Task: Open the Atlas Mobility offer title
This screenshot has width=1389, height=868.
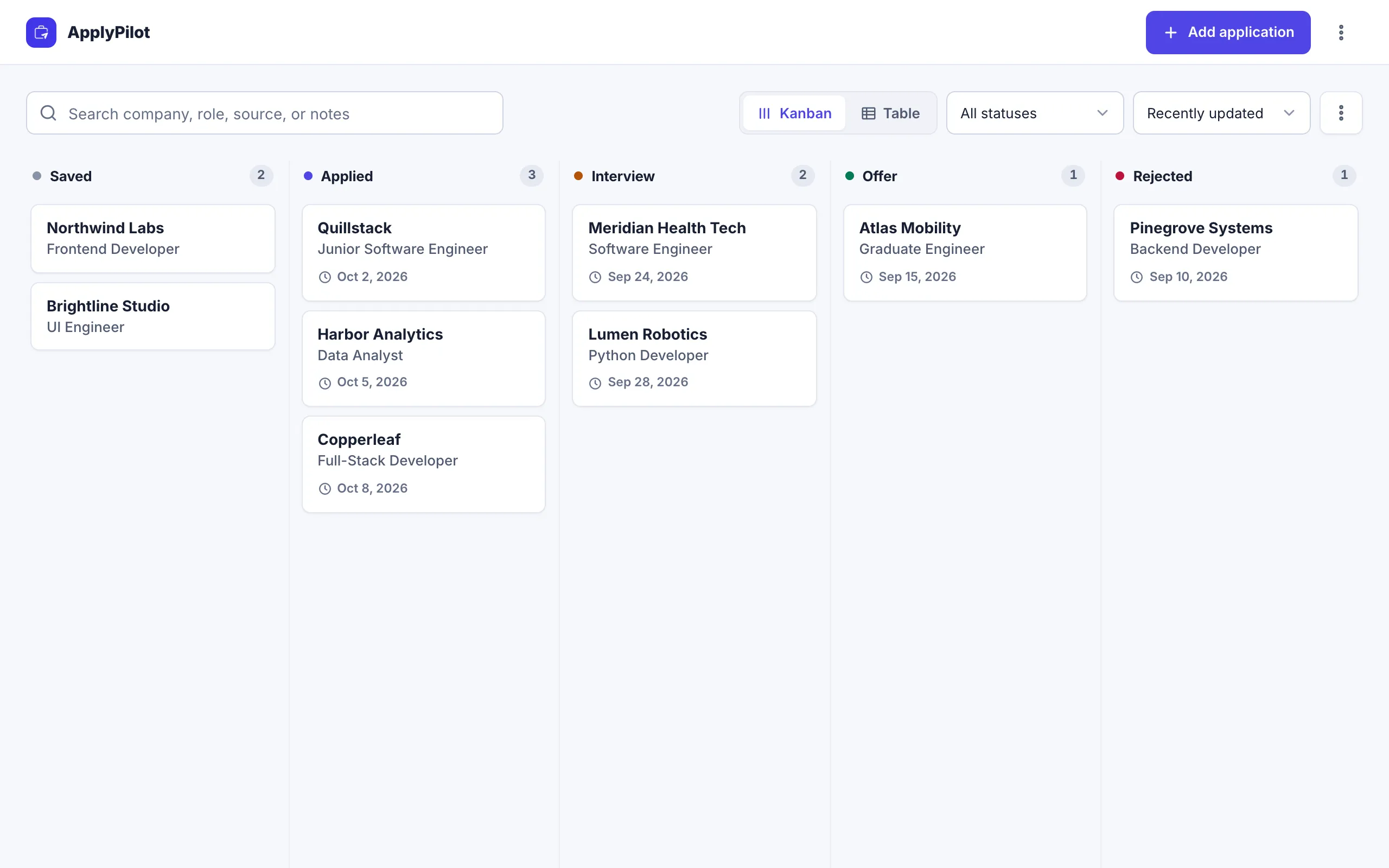Action: click(910, 228)
